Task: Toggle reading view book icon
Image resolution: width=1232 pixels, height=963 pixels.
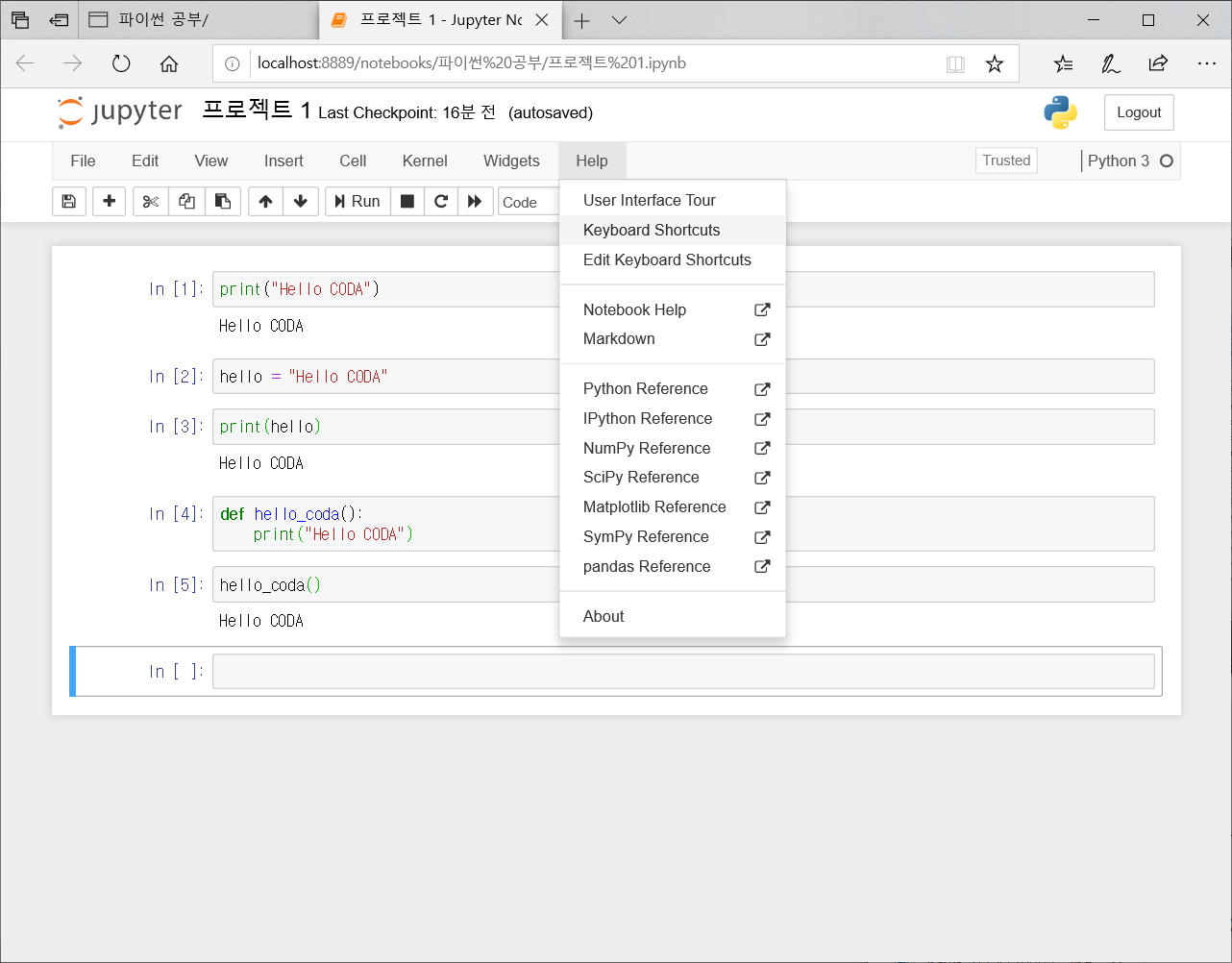Action: click(x=955, y=64)
